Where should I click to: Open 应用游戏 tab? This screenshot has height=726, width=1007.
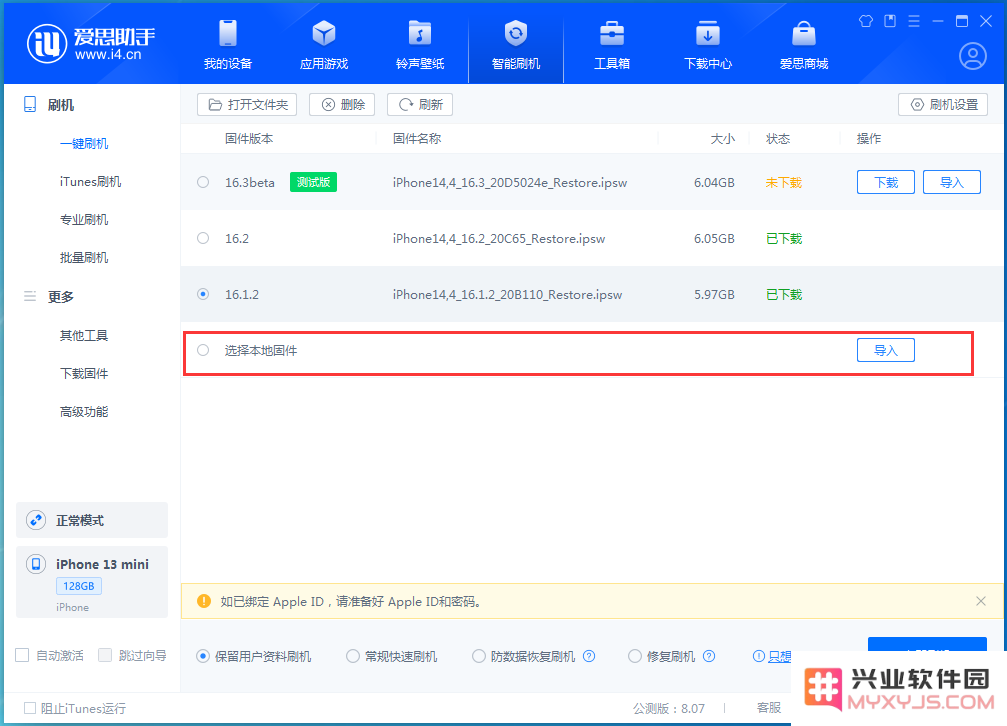324,45
